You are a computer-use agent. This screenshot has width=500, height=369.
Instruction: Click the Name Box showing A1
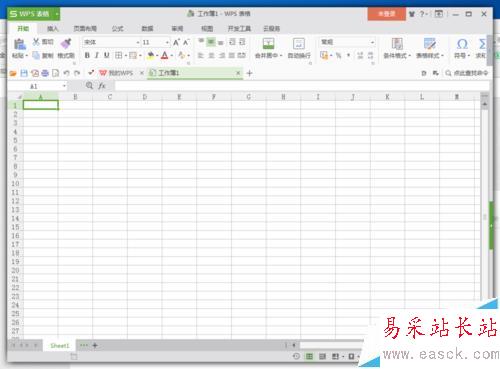click(x=37, y=86)
